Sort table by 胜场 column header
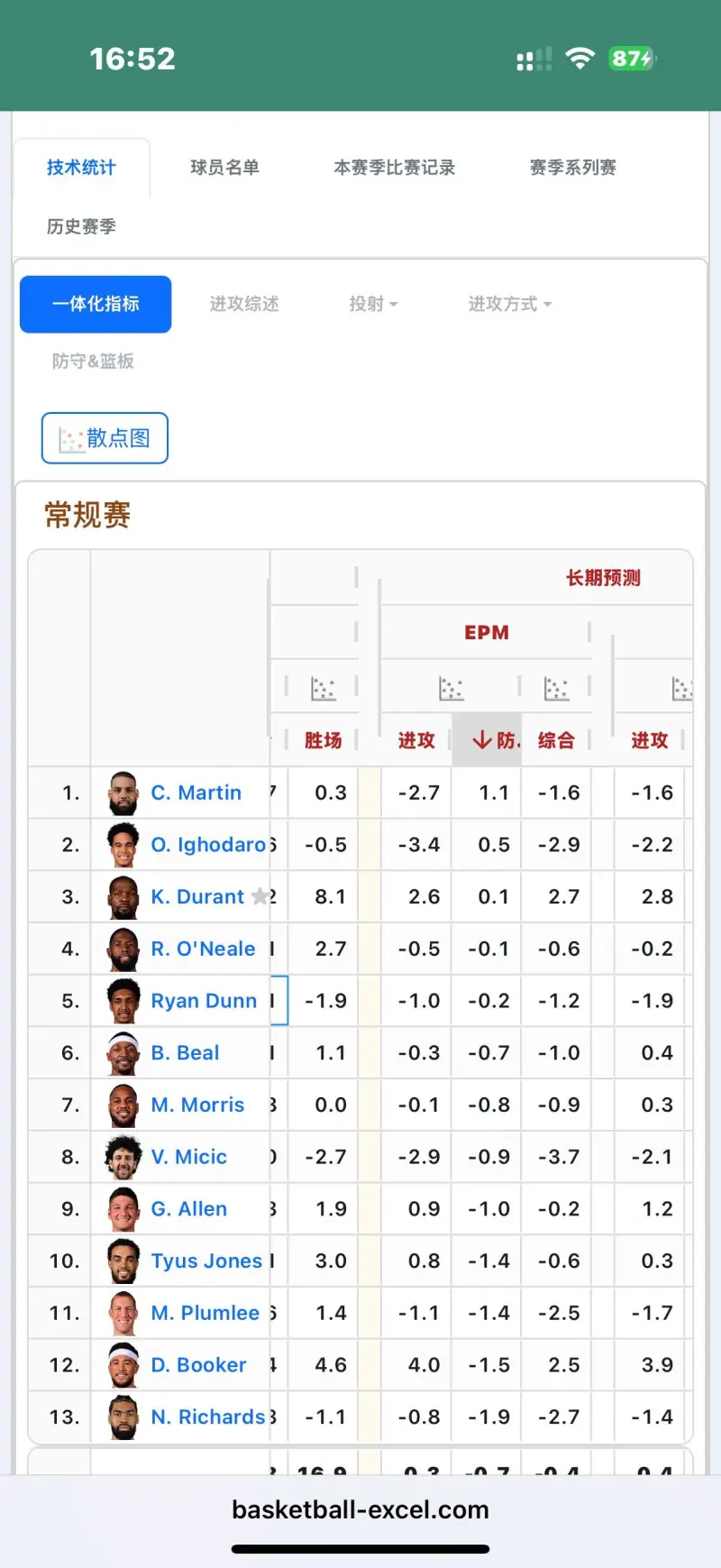Image resolution: width=721 pixels, height=1568 pixels. (x=323, y=740)
